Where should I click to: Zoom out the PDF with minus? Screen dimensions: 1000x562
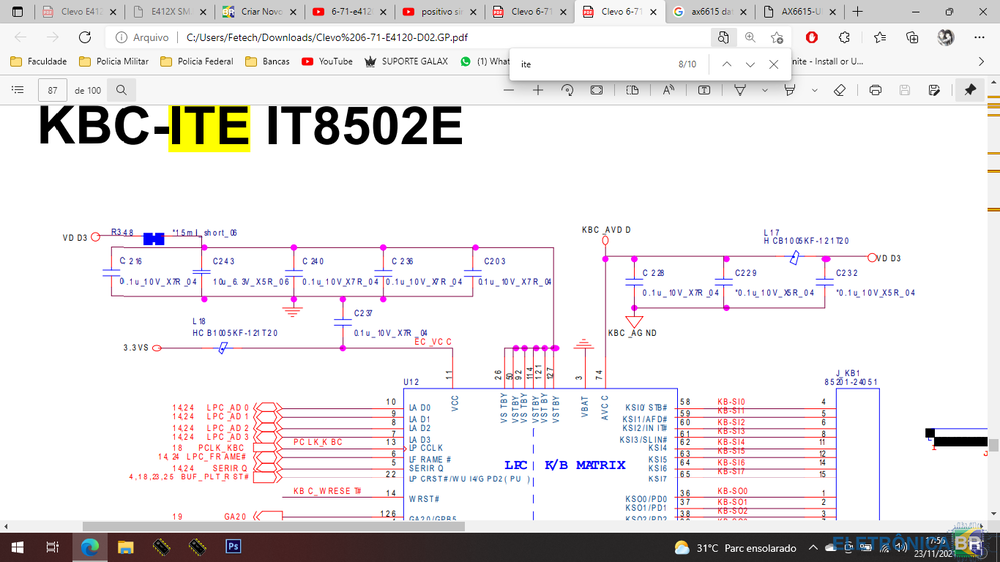click(510, 90)
